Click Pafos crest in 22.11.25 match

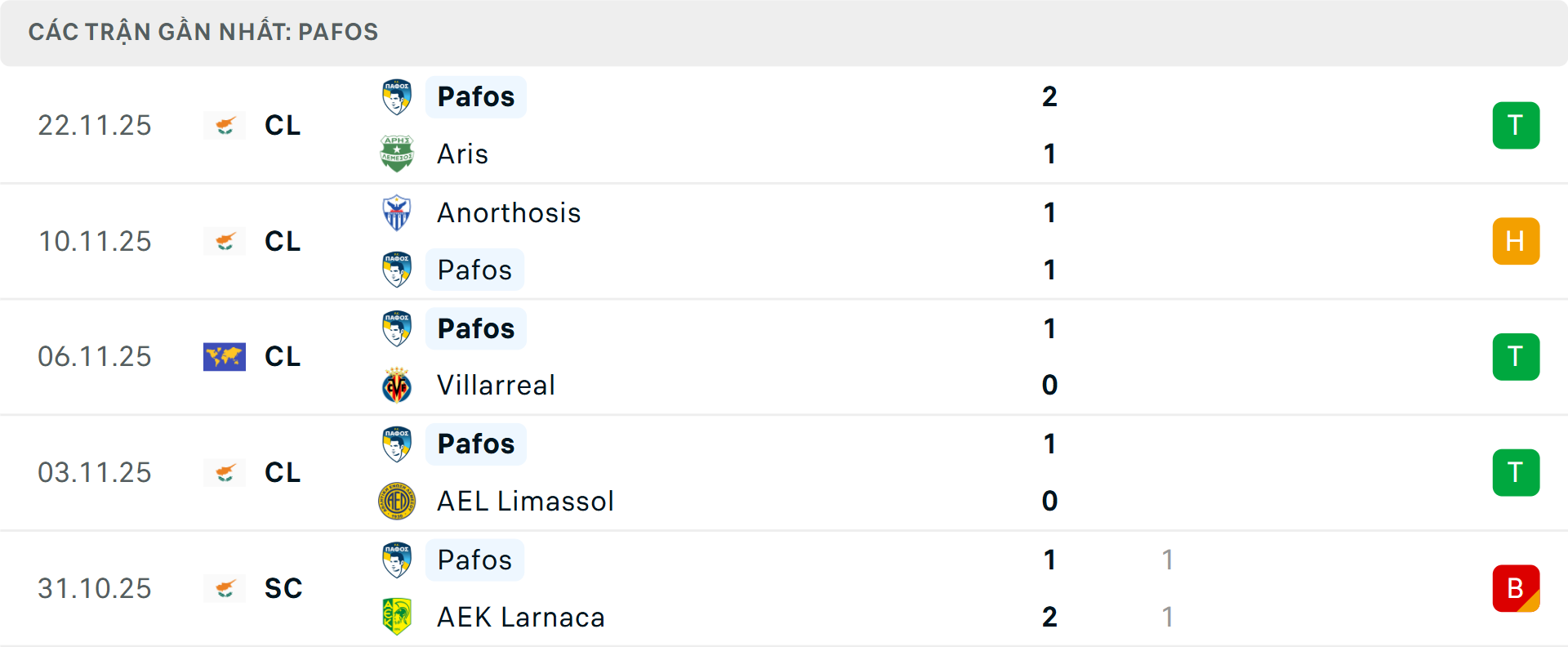tap(397, 96)
